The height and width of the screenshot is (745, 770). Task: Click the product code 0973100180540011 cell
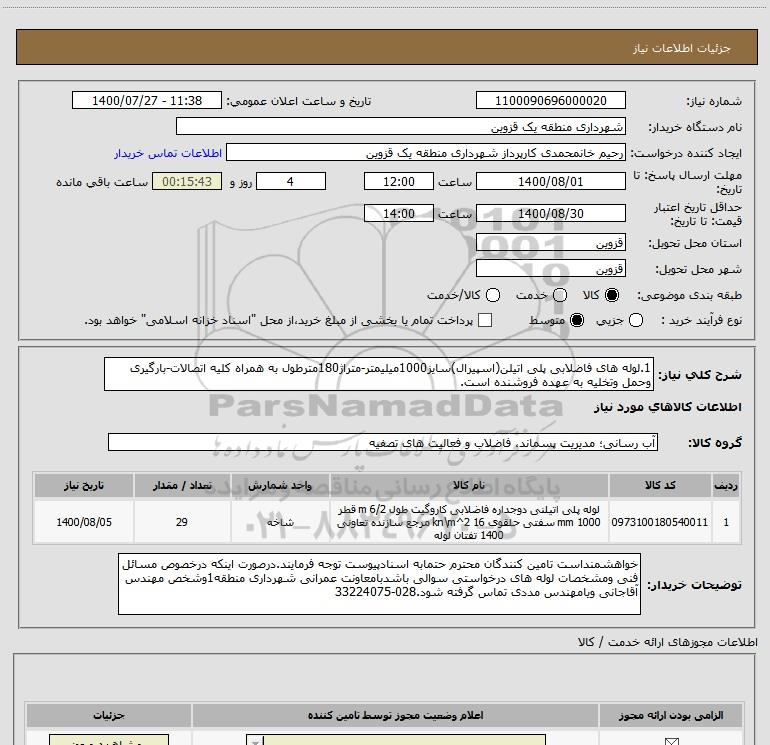click(660, 522)
